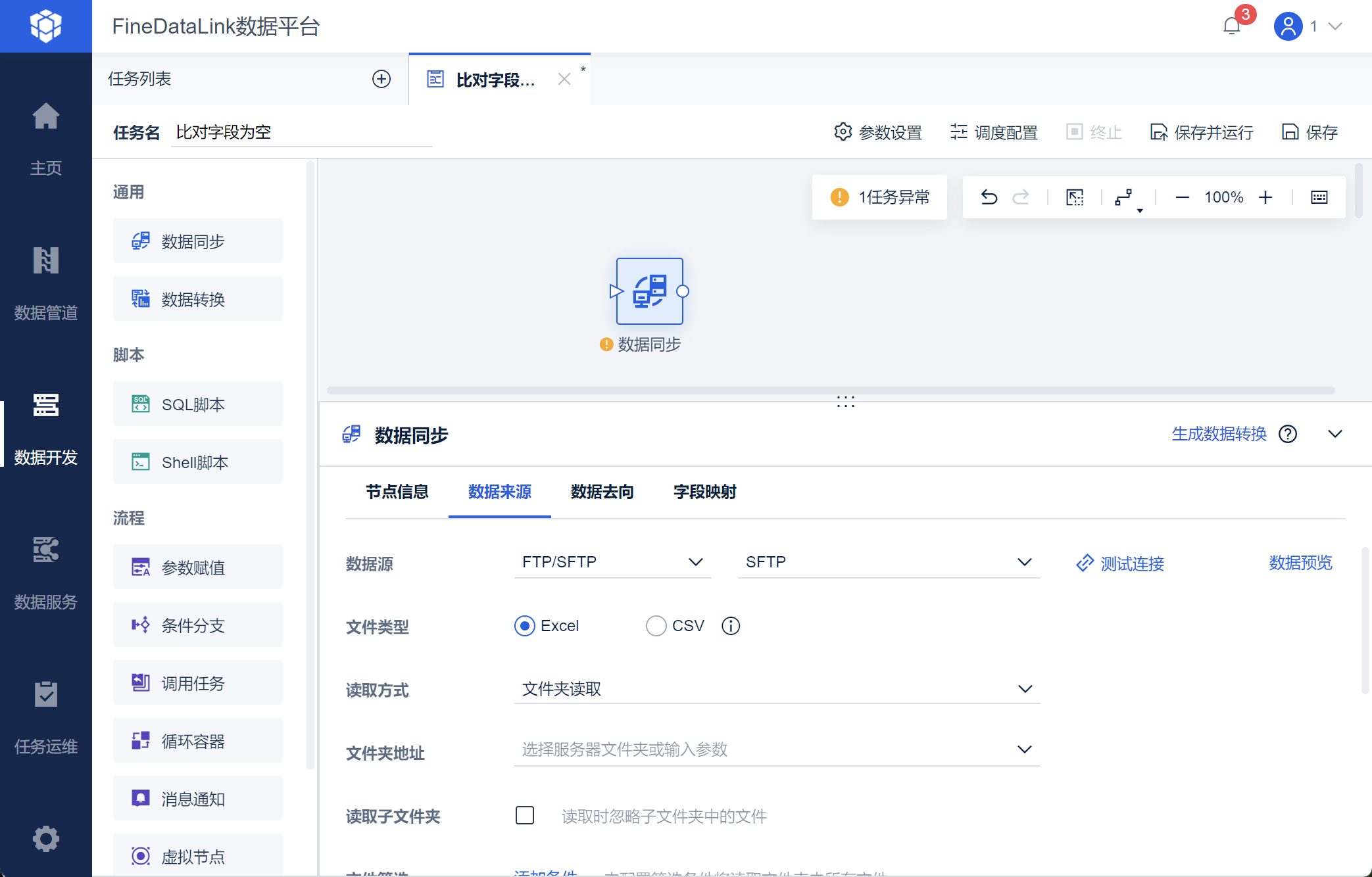
Task: Click the notification bell icon
Action: [x=1231, y=26]
